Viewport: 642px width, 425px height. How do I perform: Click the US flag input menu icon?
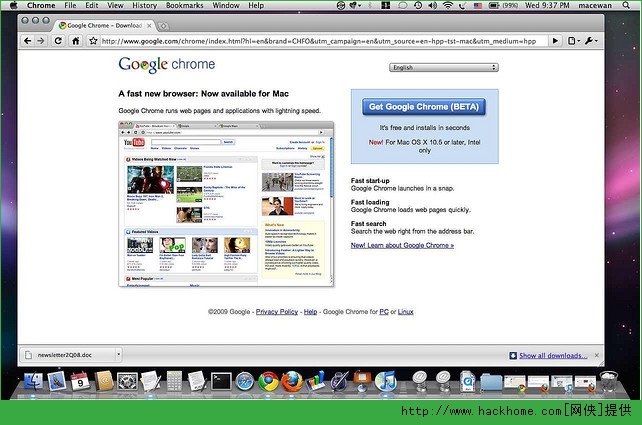477,5
